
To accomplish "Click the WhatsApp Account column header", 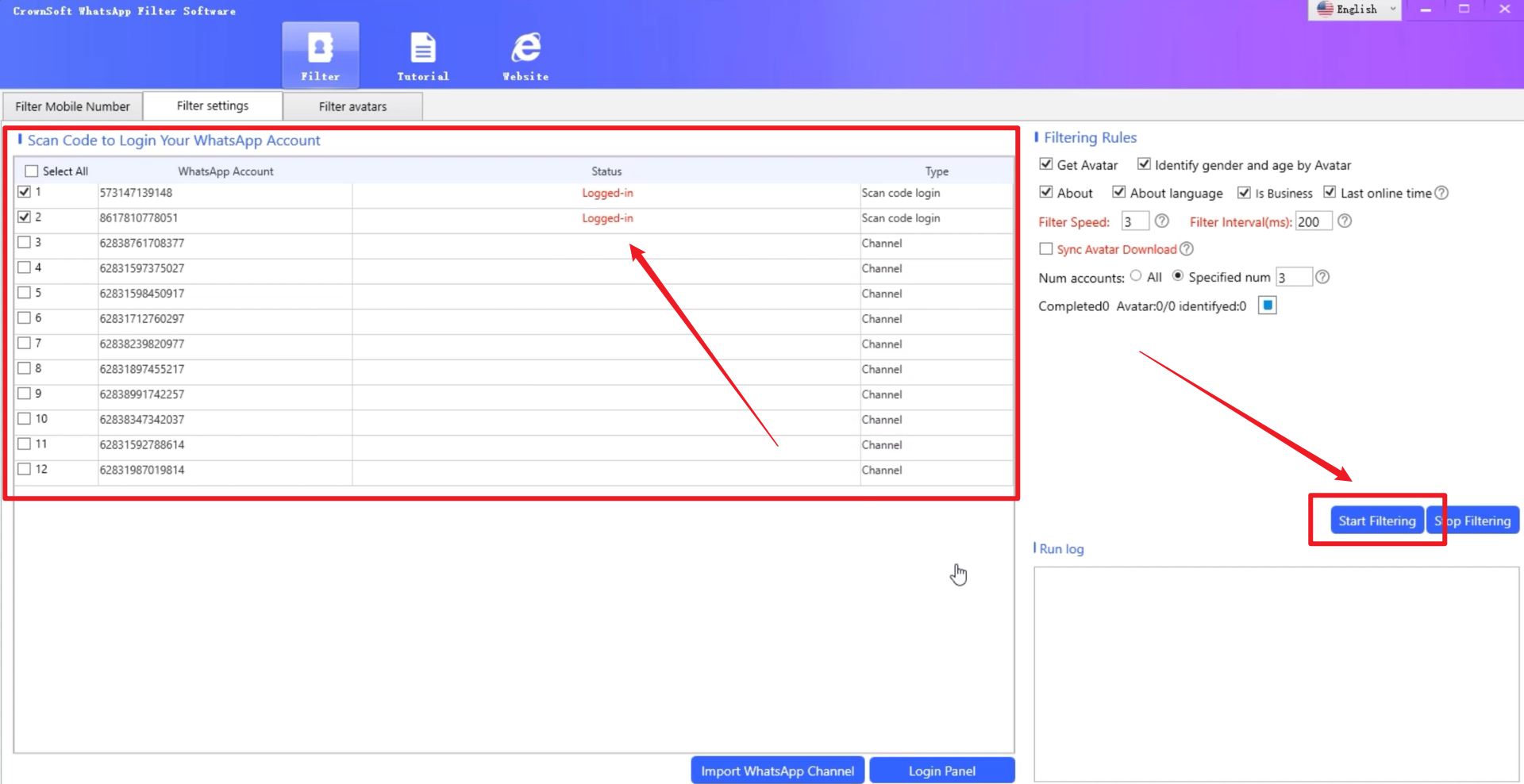I will [x=225, y=171].
